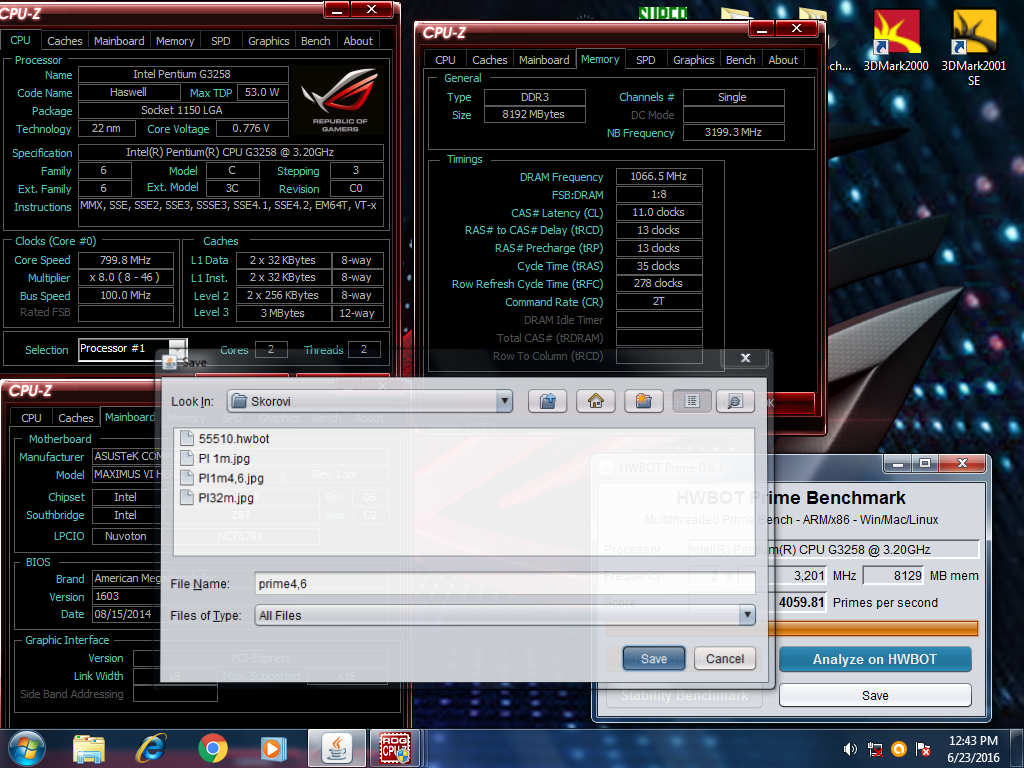Expand the Look In folder dropdown
Image resolution: width=1024 pixels, height=768 pixels.
[x=504, y=401]
